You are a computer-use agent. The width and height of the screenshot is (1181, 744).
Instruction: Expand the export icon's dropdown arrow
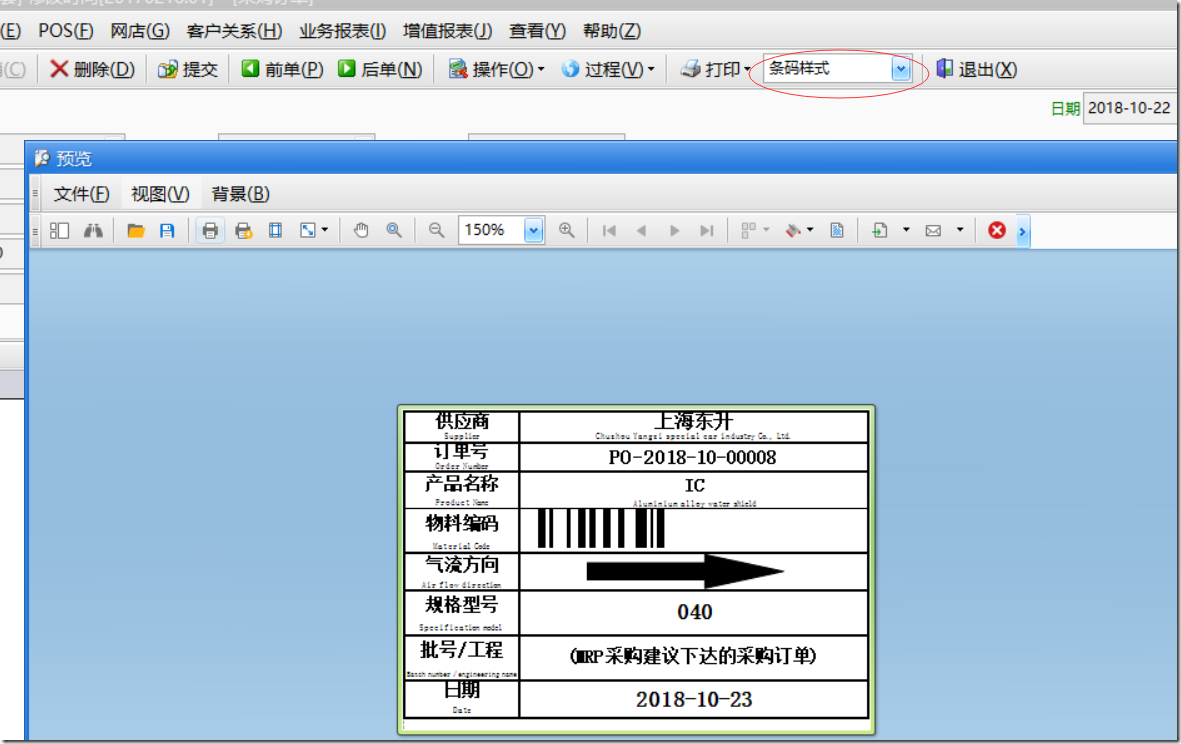(906, 230)
